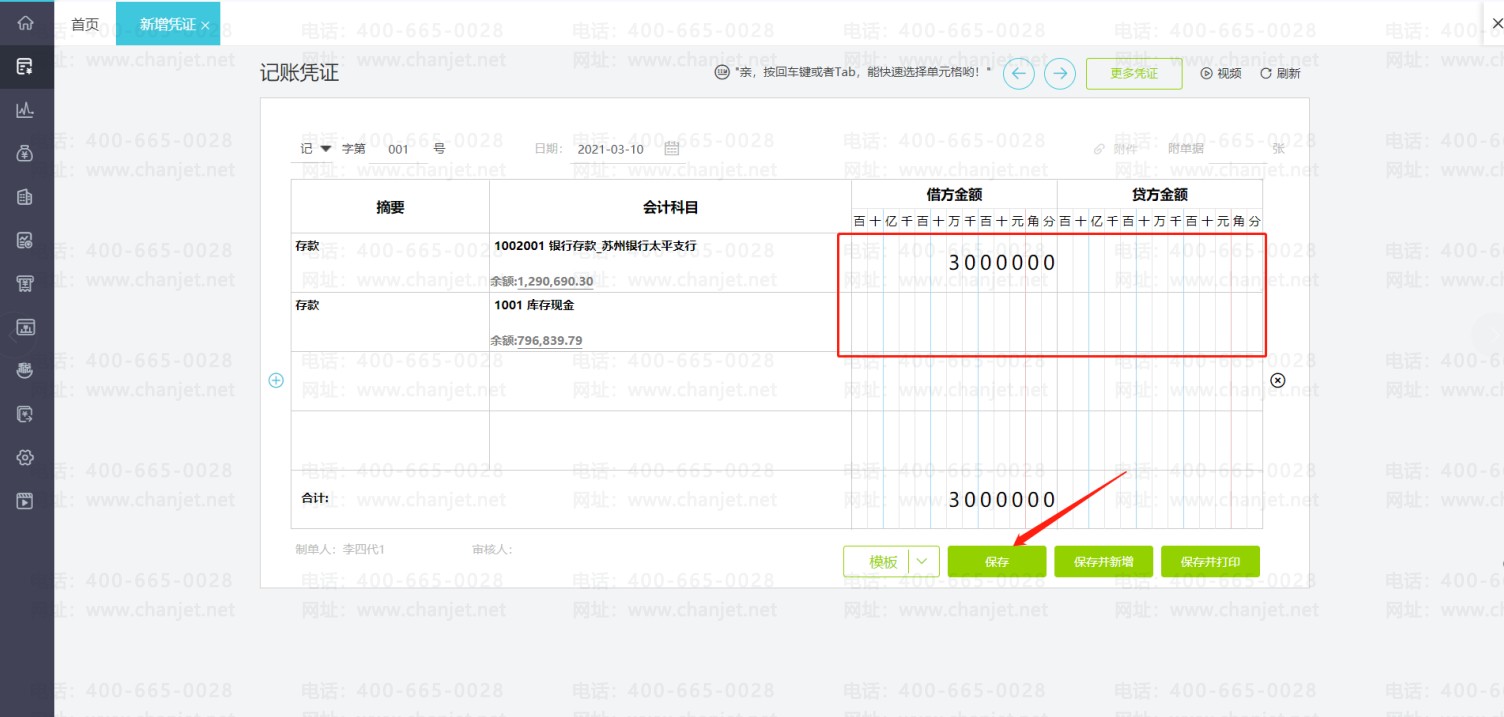1504x717 pixels.
Task: Click the 附单据 count input field
Action: coord(1237,149)
